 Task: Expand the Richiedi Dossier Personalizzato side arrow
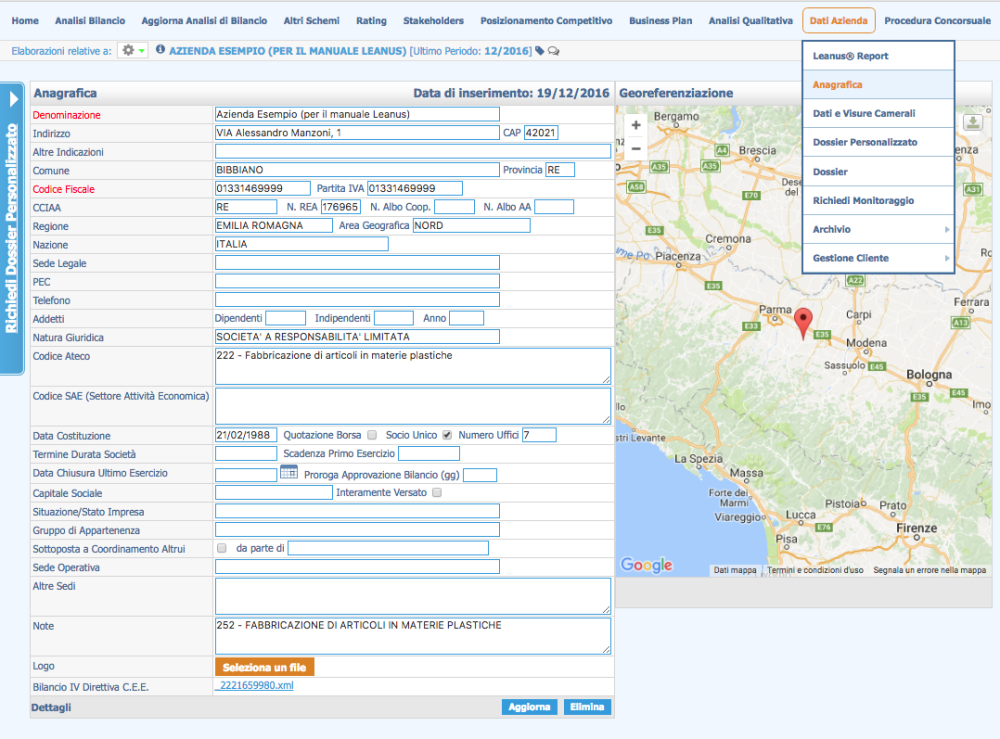13,99
